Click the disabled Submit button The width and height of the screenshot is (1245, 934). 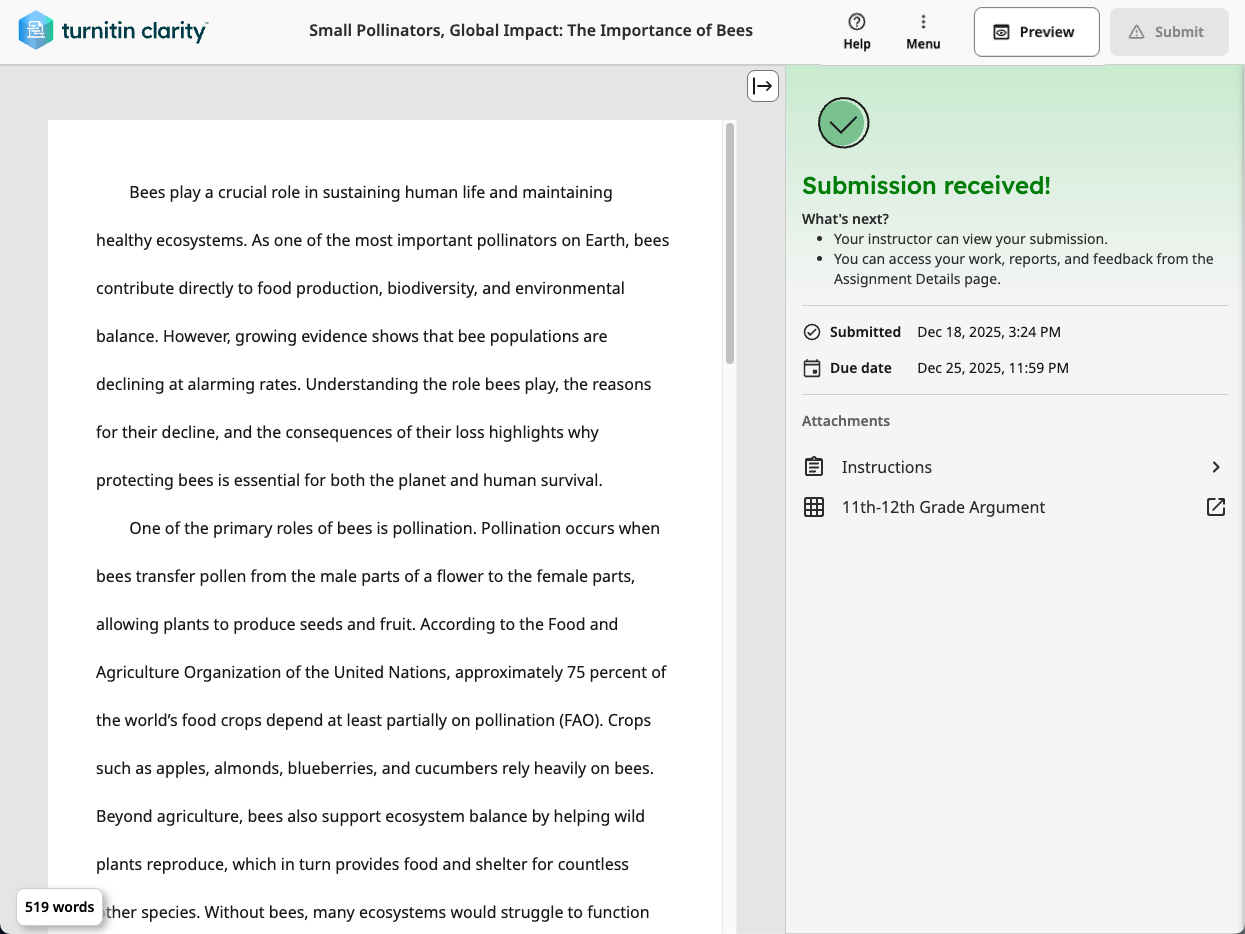tap(1169, 32)
